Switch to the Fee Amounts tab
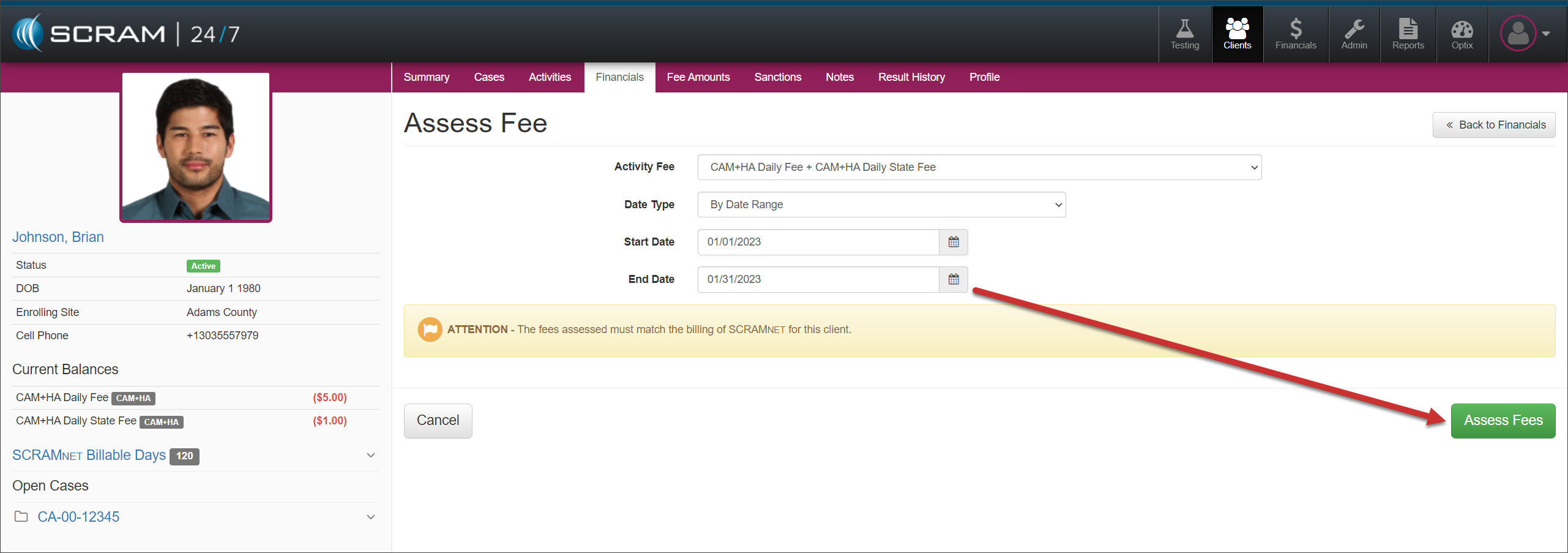The width and height of the screenshot is (1568, 553). [x=698, y=77]
